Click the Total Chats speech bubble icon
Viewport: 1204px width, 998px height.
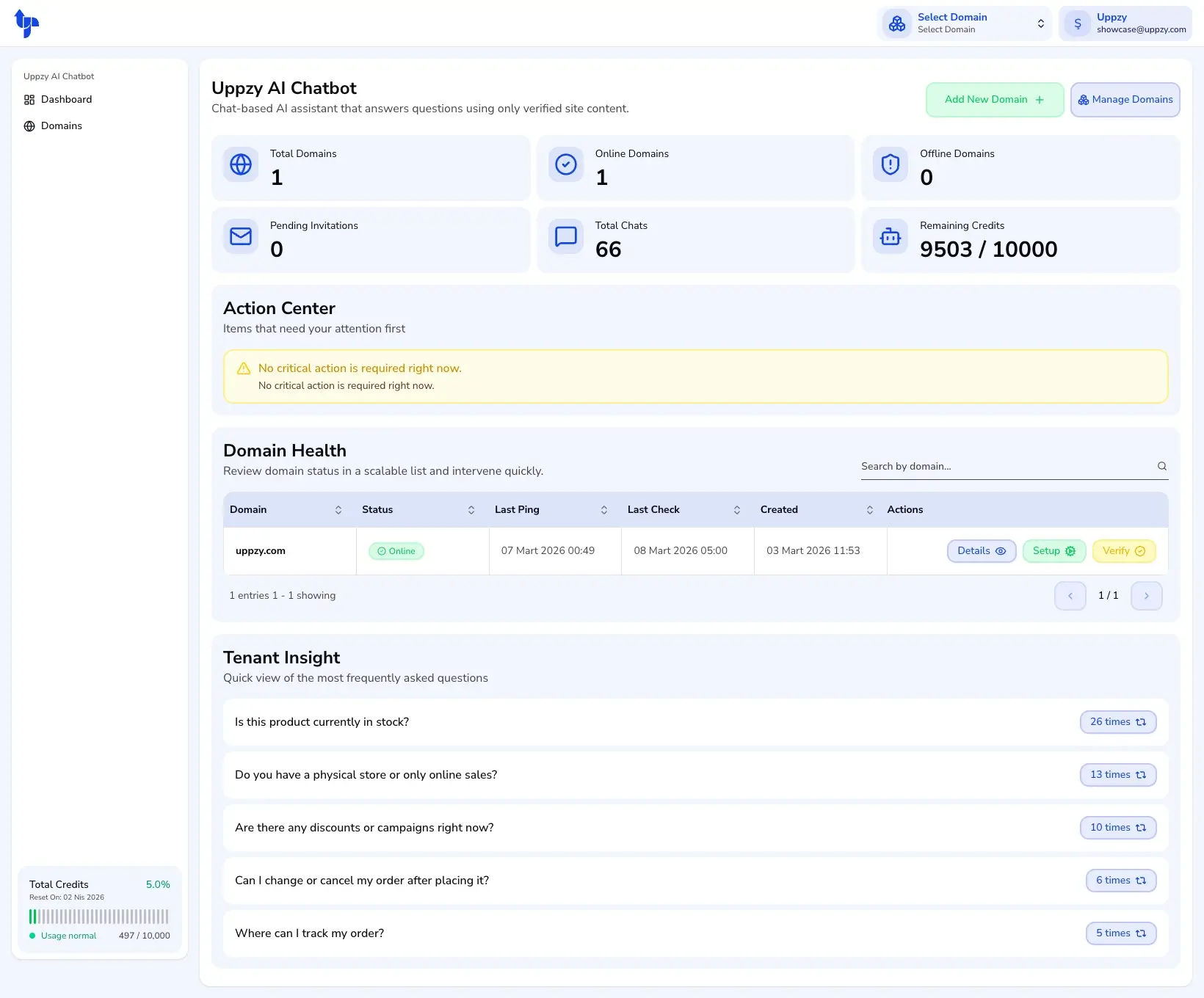(565, 236)
